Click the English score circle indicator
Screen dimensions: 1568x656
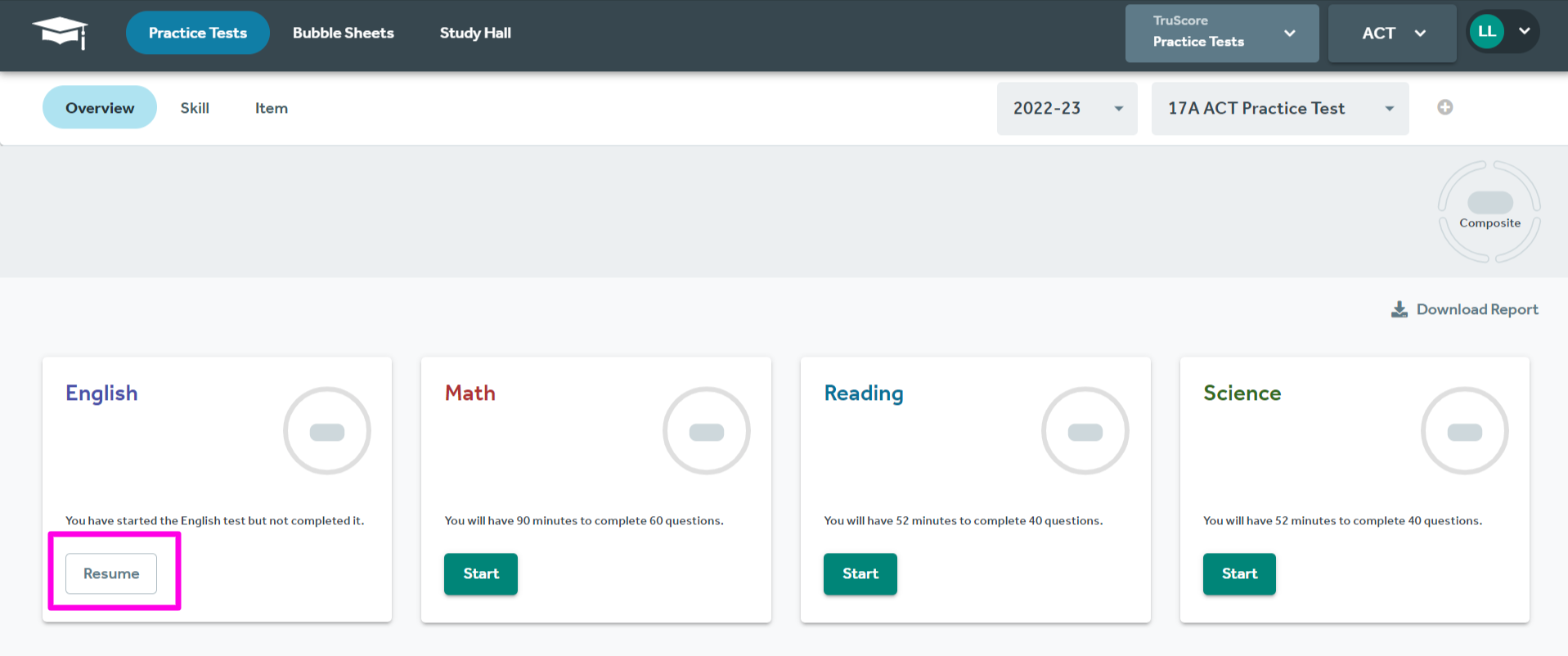click(326, 431)
